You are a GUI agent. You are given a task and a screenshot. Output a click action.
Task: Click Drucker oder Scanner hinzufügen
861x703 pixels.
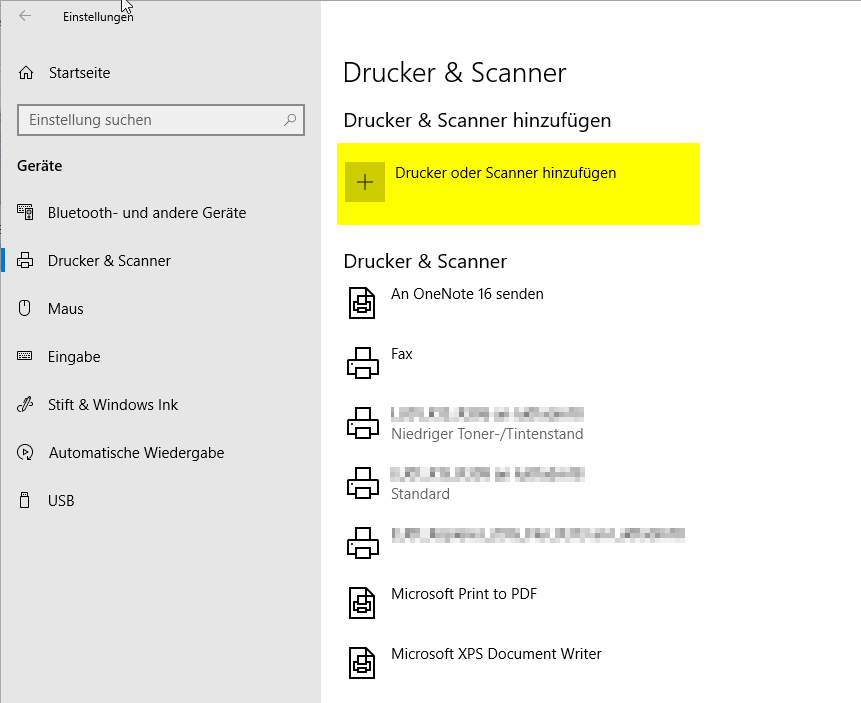[x=505, y=173]
